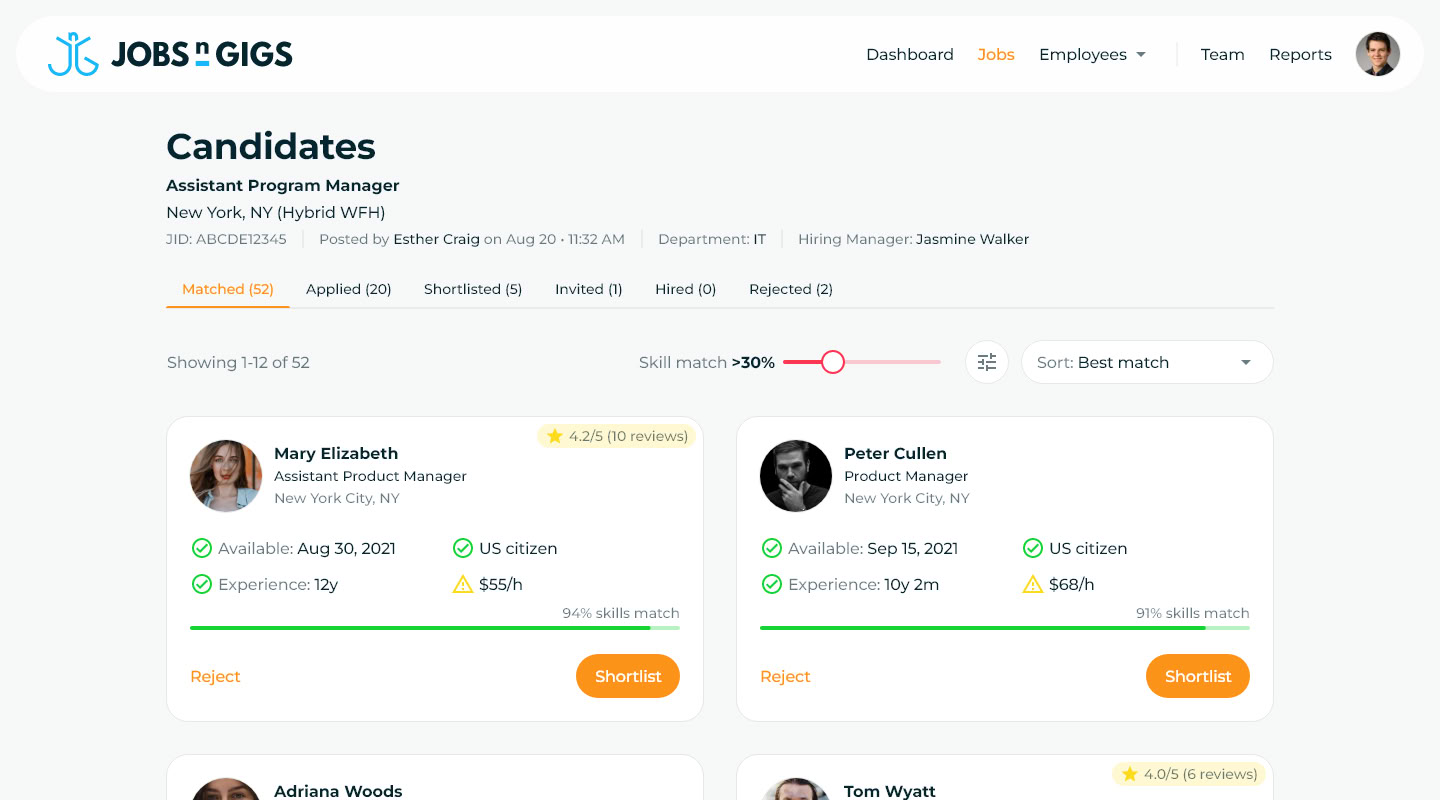The height and width of the screenshot is (800, 1440).
Task: Open the Sort: Best match dropdown
Action: 1147,362
